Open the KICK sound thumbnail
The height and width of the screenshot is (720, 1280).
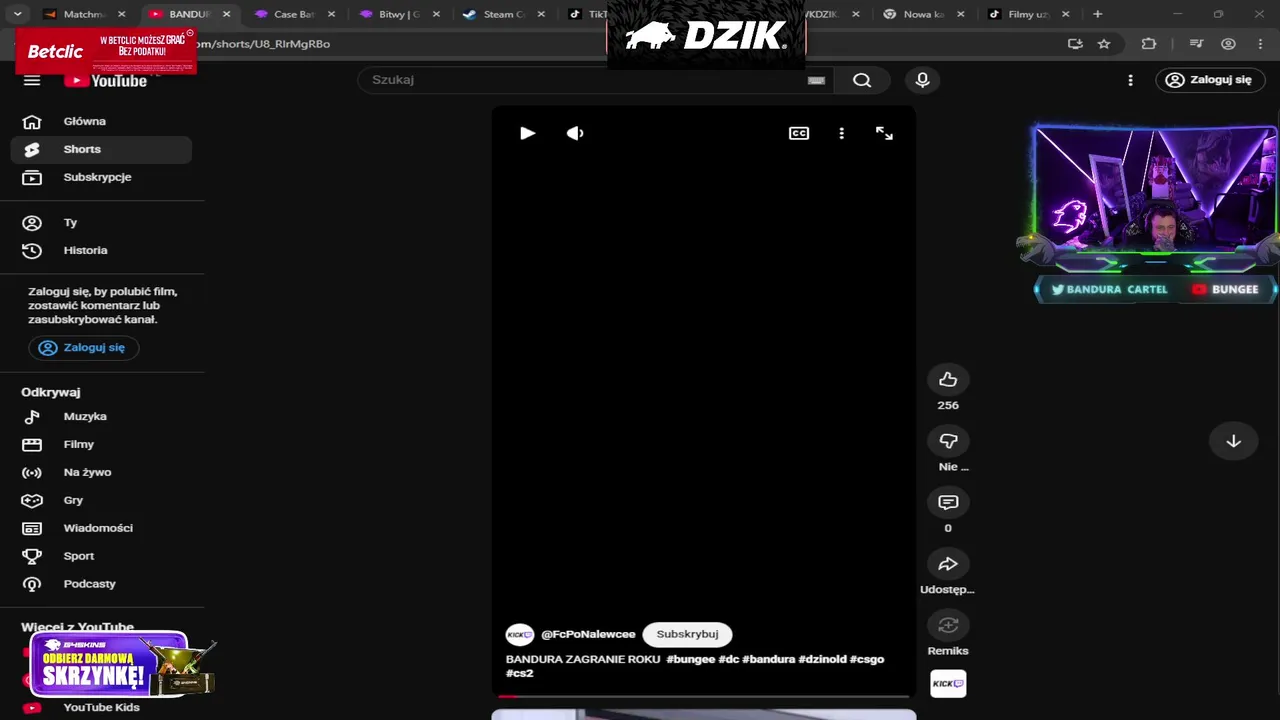point(948,684)
